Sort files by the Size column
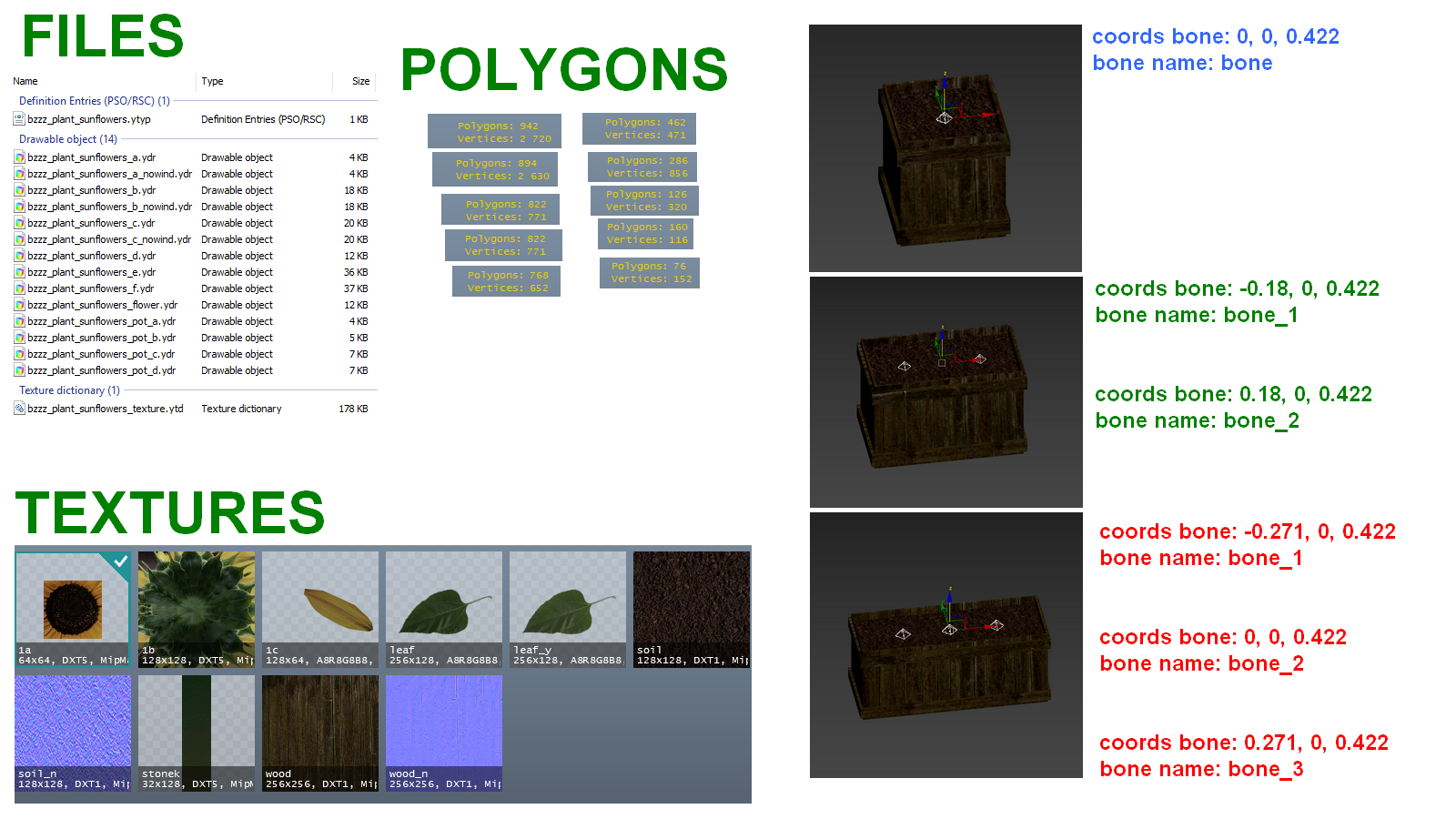The height and width of the screenshot is (819, 1456). click(360, 81)
